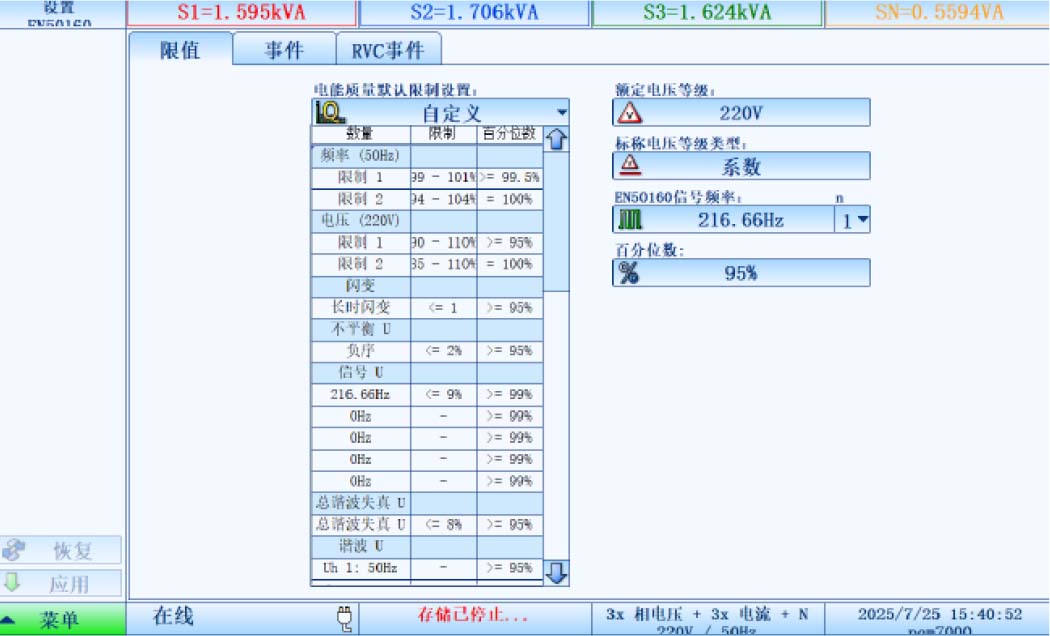Click the power quality preset icon beside 自定义

[x=329, y=112]
